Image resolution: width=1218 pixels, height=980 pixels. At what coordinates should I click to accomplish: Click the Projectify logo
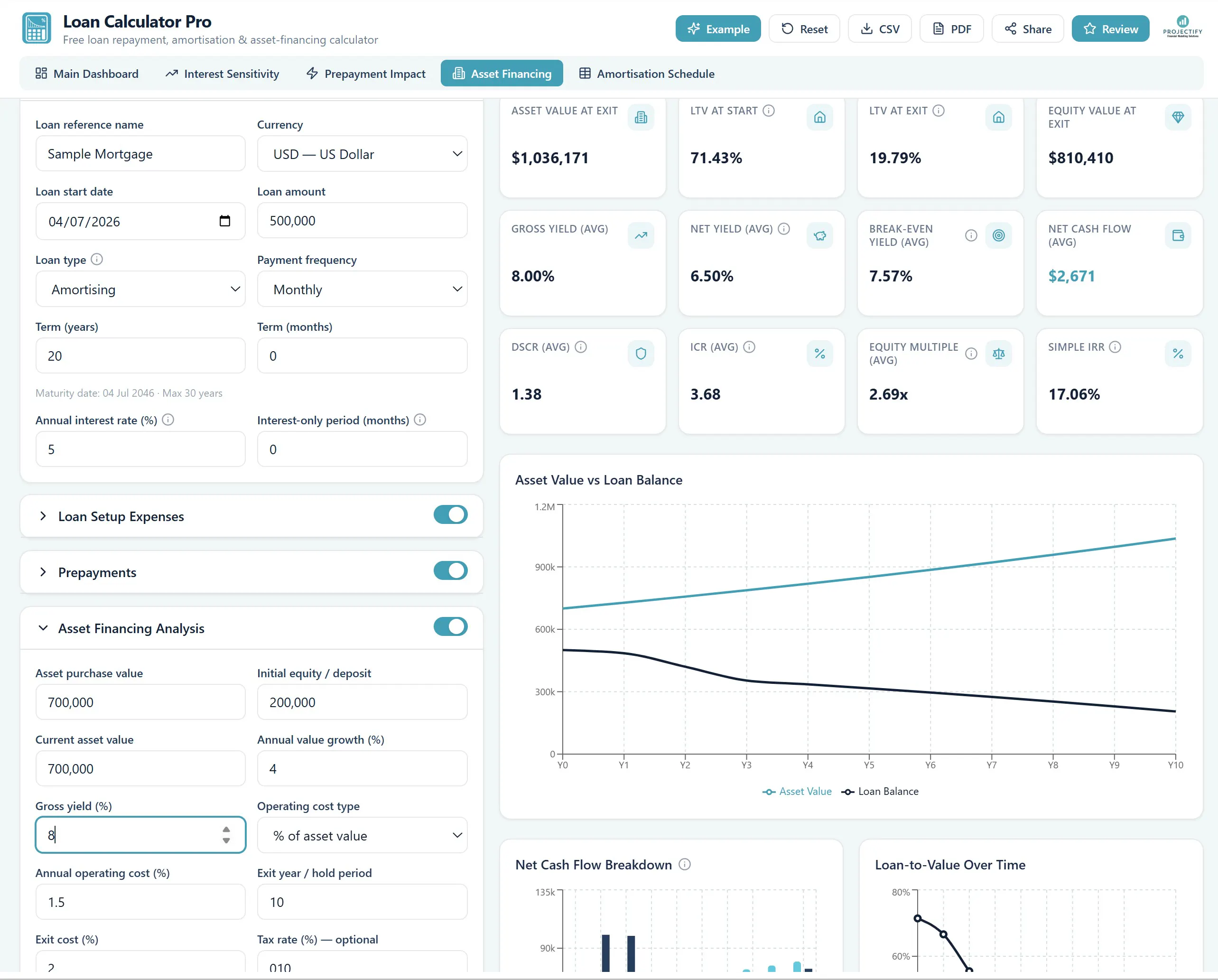click(1182, 27)
